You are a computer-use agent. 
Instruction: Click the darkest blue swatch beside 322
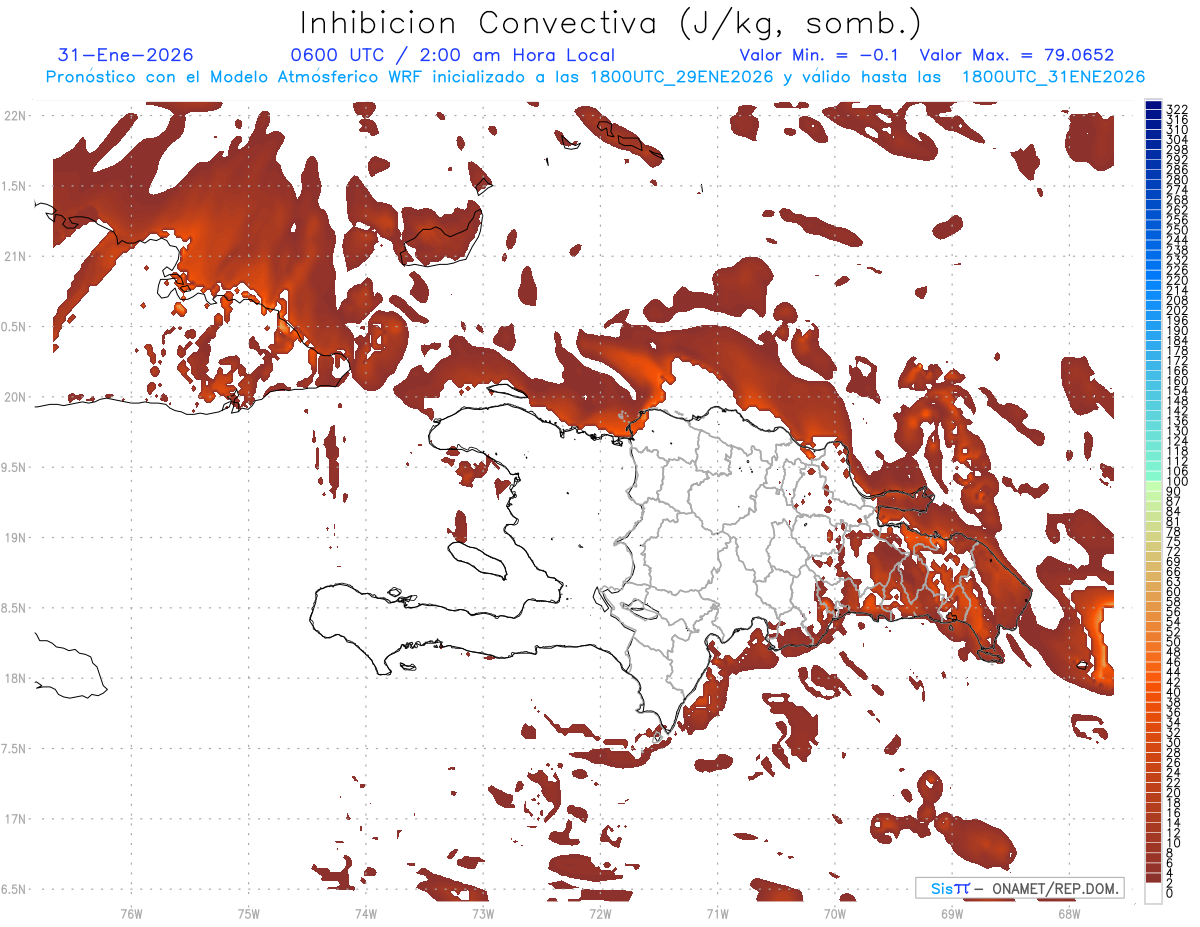pyautogui.click(x=1153, y=106)
